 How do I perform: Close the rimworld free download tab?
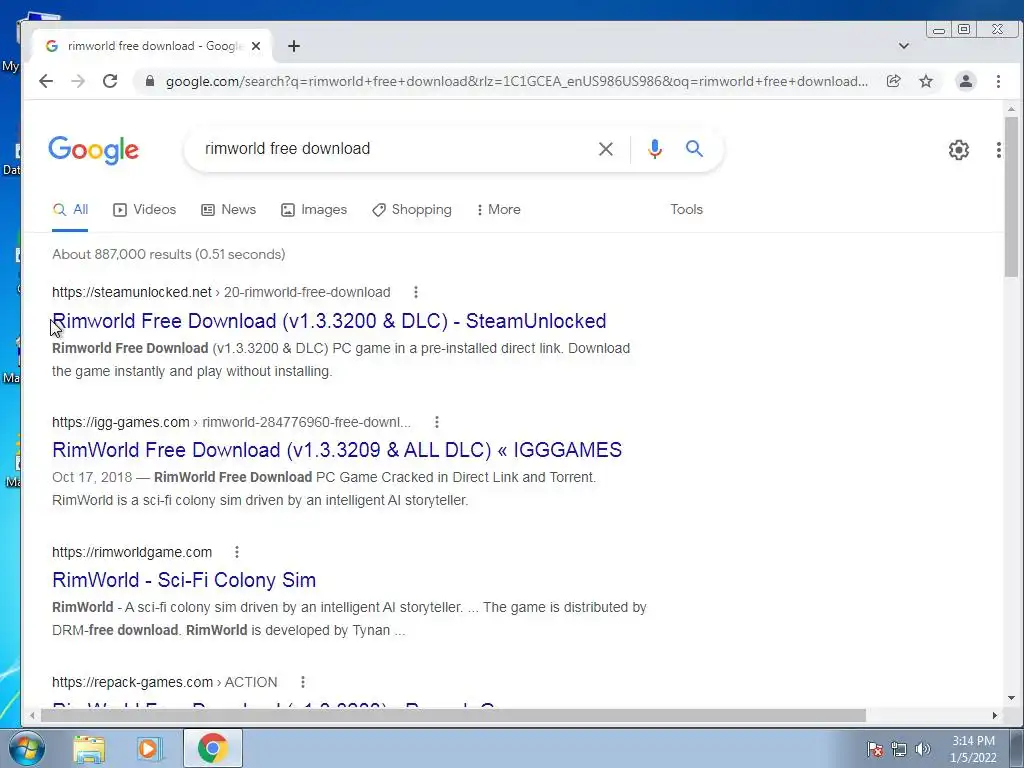click(x=256, y=46)
